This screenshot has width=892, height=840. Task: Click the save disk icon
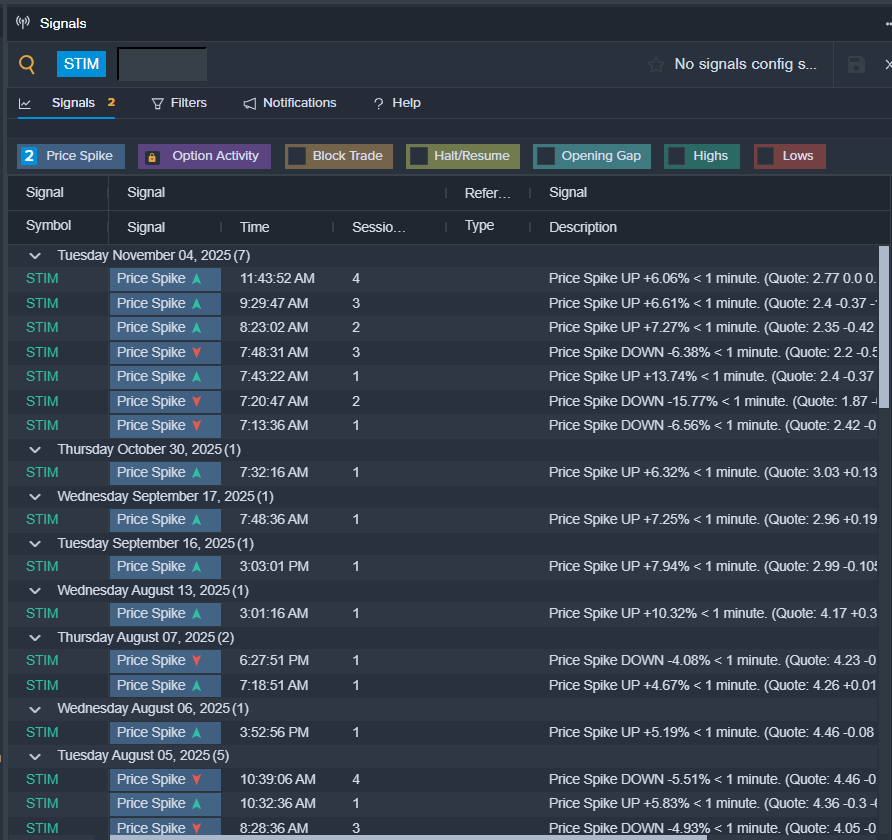click(x=856, y=64)
